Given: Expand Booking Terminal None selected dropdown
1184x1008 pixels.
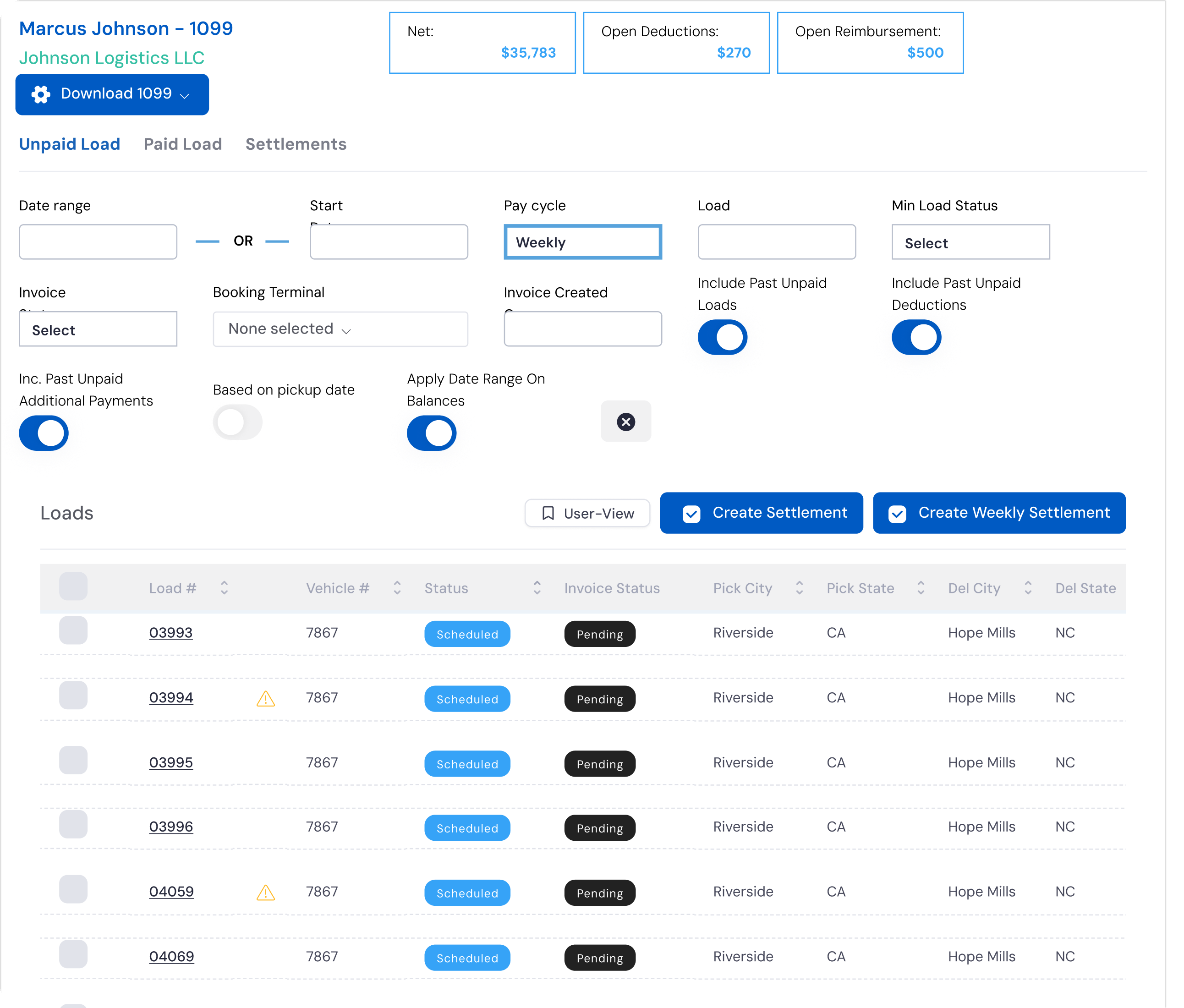Looking at the screenshot, I should [340, 329].
